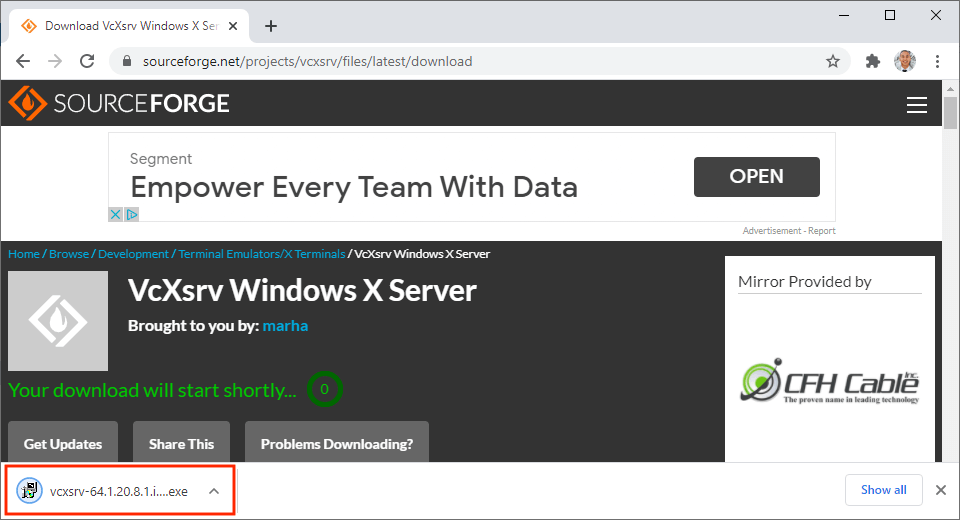Open the SourceForge hamburger menu
Screen dimensions: 960x520
pyautogui.click(x=917, y=105)
